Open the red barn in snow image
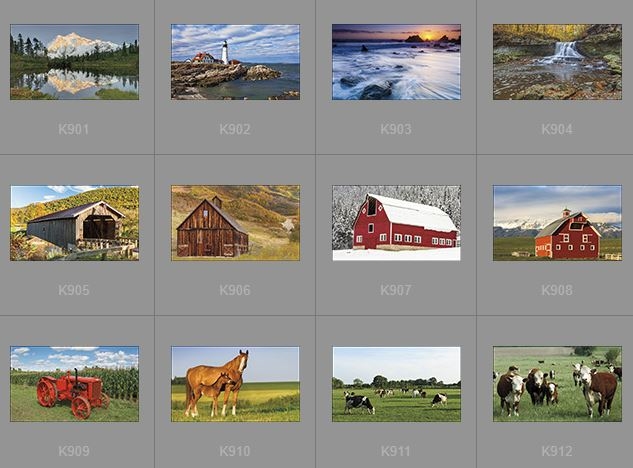 [396, 223]
